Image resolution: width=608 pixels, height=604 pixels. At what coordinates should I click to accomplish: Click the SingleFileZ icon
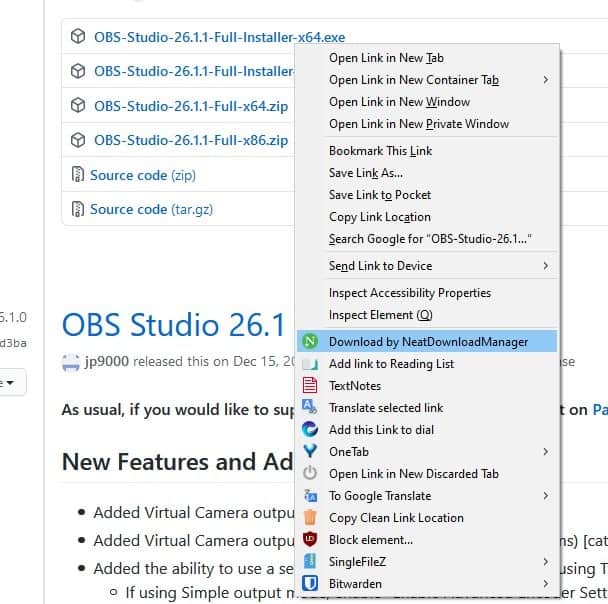point(310,561)
